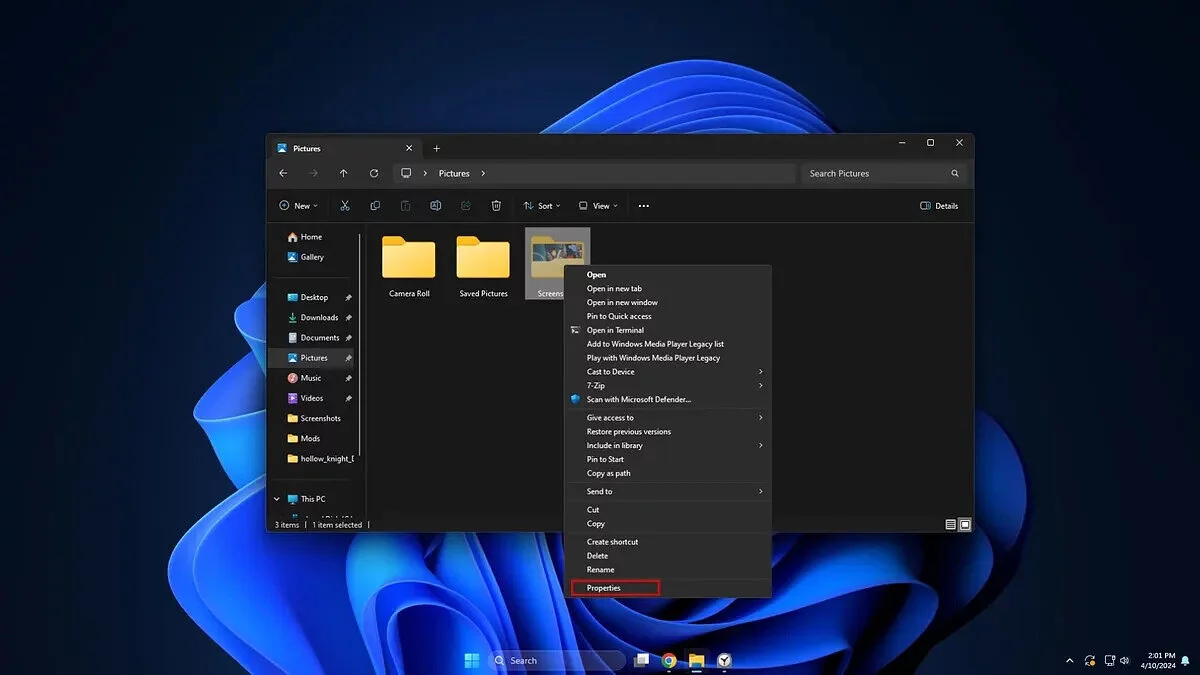Viewport: 1200px width, 675px height.
Task: Choose Copy as path from context menu
Action: point(608,473)
